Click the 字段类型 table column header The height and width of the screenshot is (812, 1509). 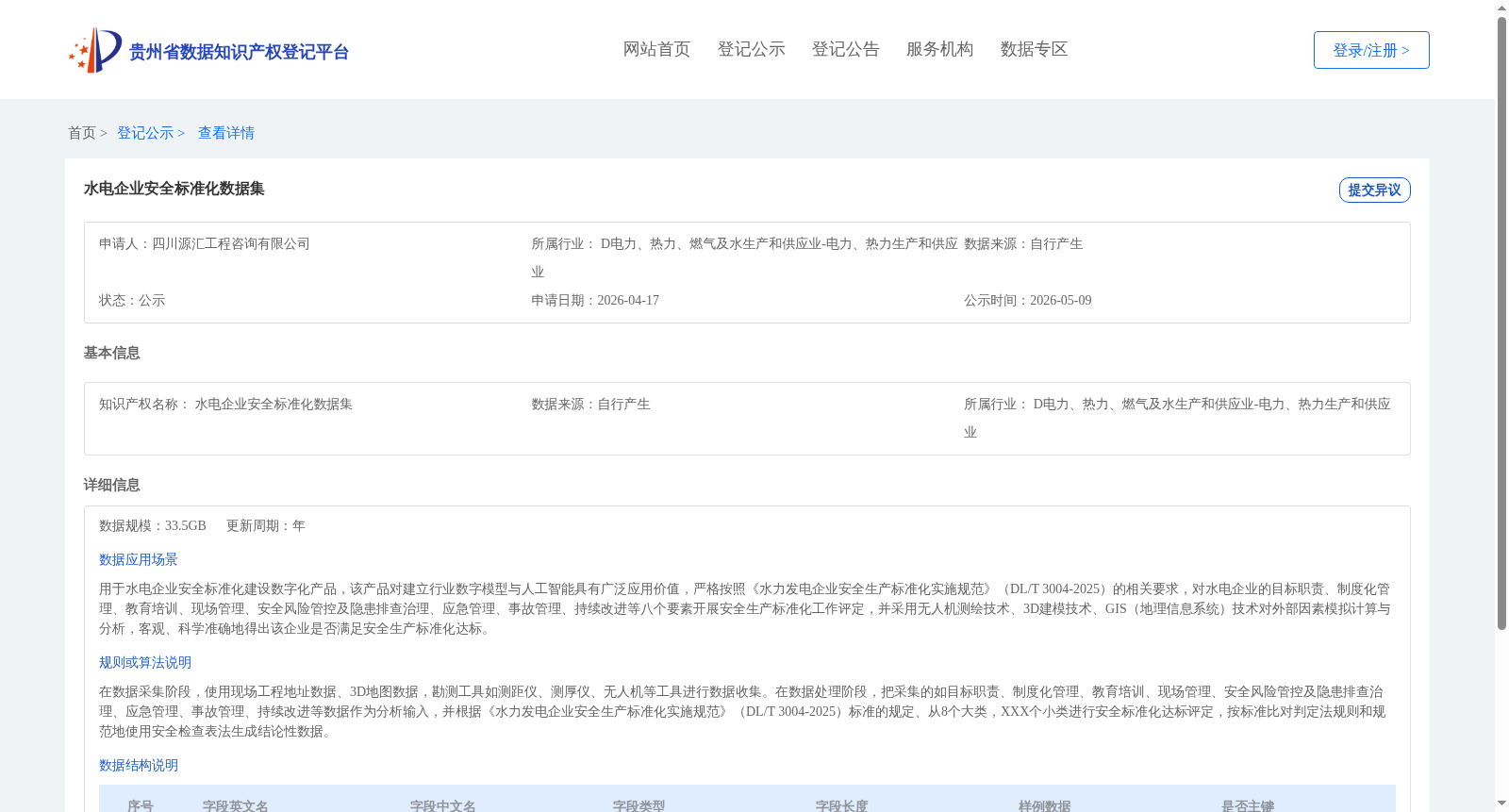coord(639,805)
